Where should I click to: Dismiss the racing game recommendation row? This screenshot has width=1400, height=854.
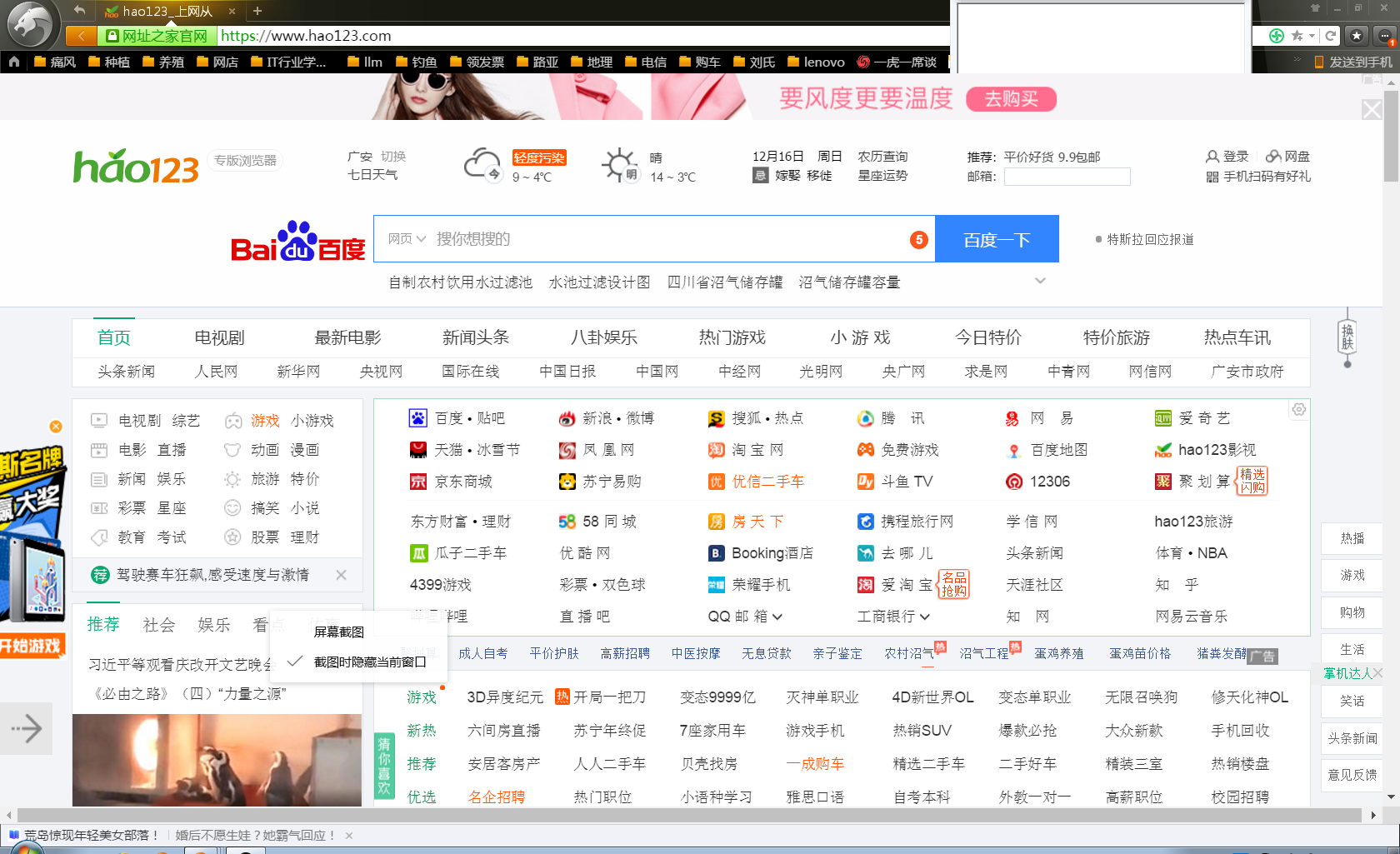pyautogui.click(x=341, y=575)
